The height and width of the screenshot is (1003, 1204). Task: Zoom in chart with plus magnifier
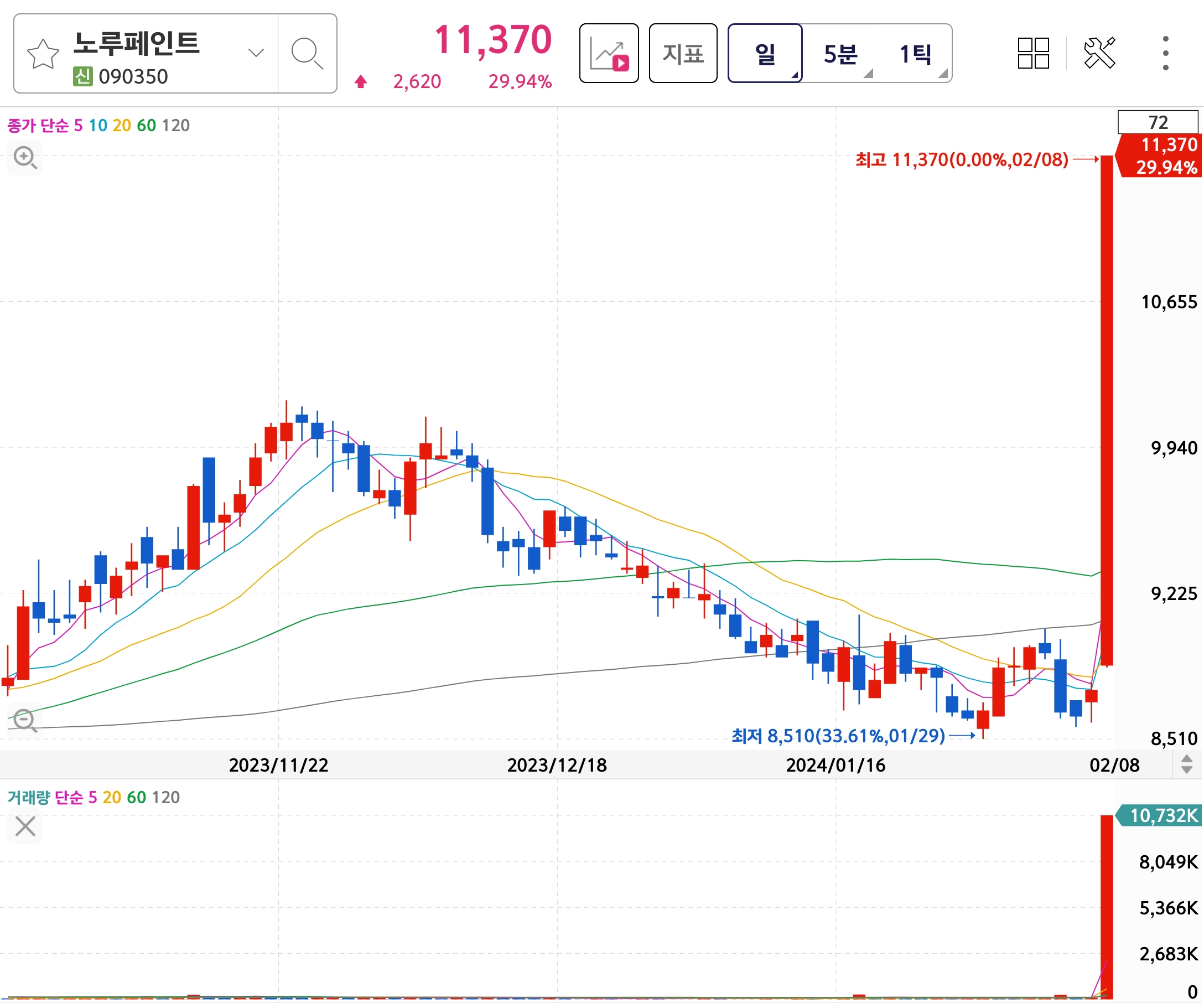25,158
